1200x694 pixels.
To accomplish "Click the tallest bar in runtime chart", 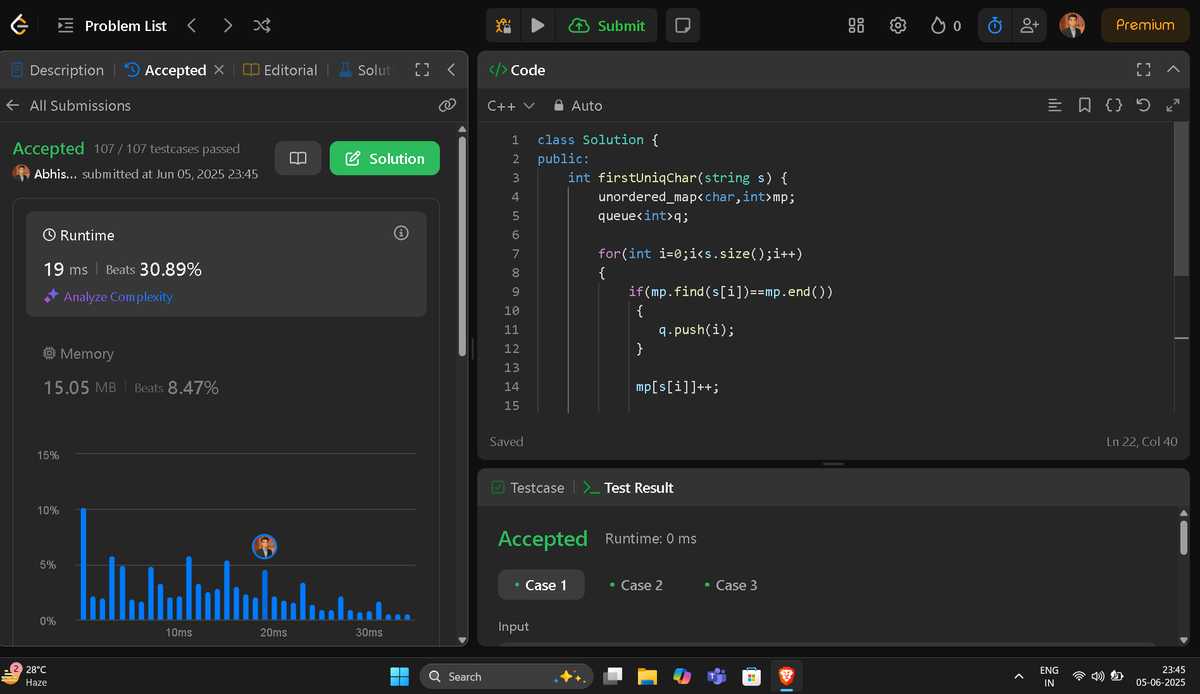I will (x=83, y=564).
